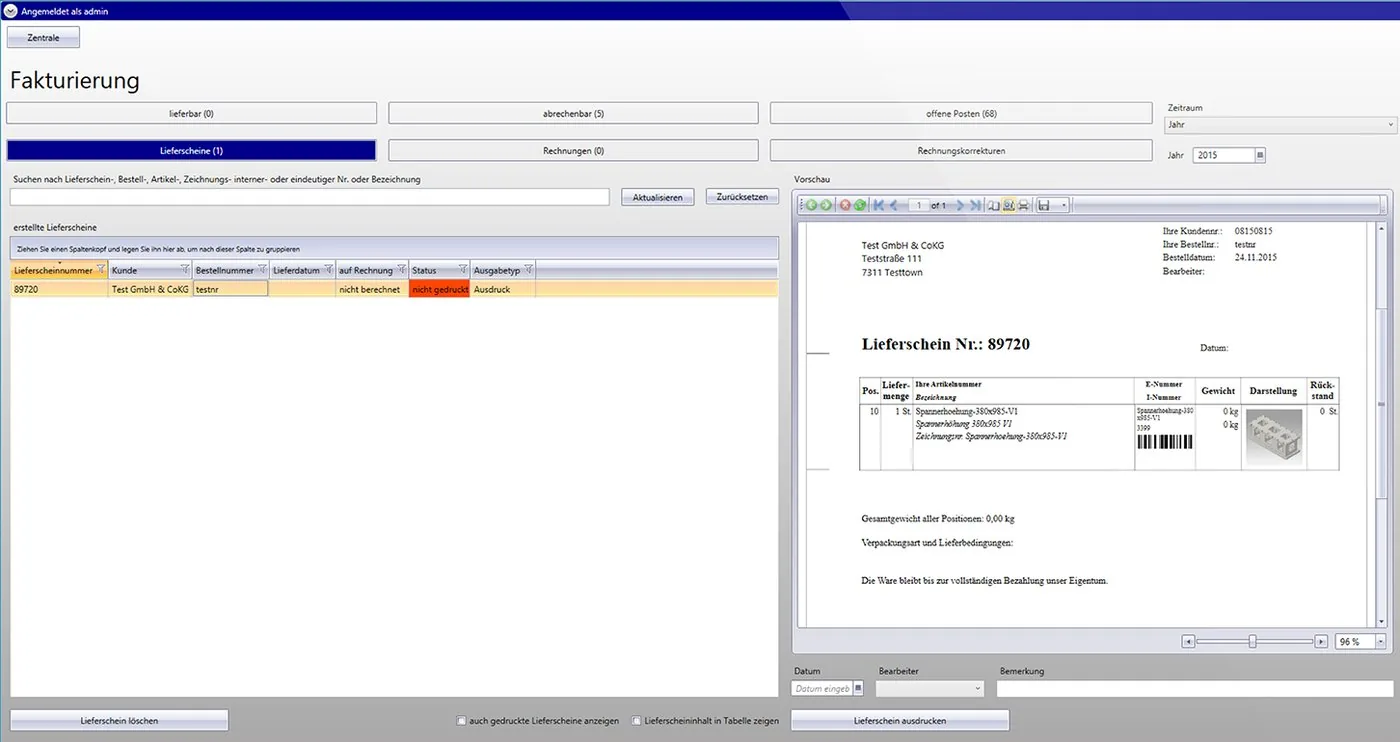Stop loading with the red stop icon

click(845, 205)
